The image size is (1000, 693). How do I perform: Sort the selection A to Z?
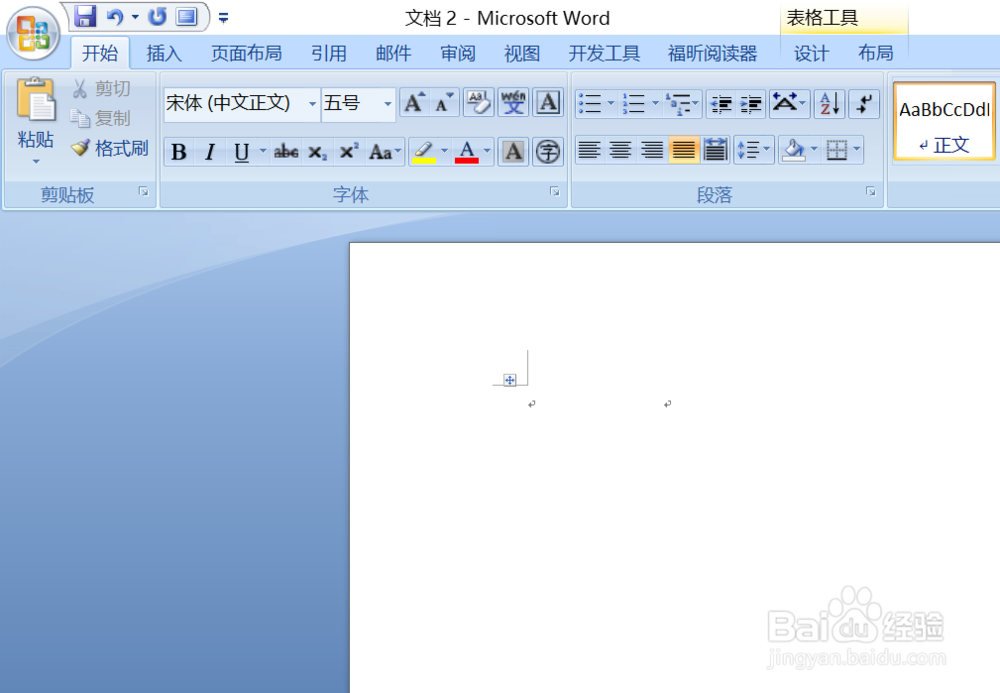[830, 103]
